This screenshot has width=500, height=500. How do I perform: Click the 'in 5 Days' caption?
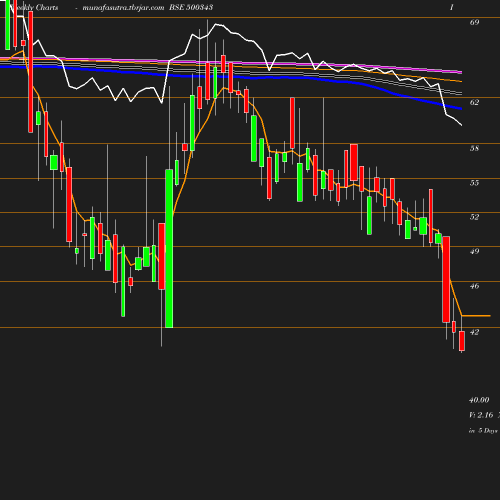[x=483, y=431]
